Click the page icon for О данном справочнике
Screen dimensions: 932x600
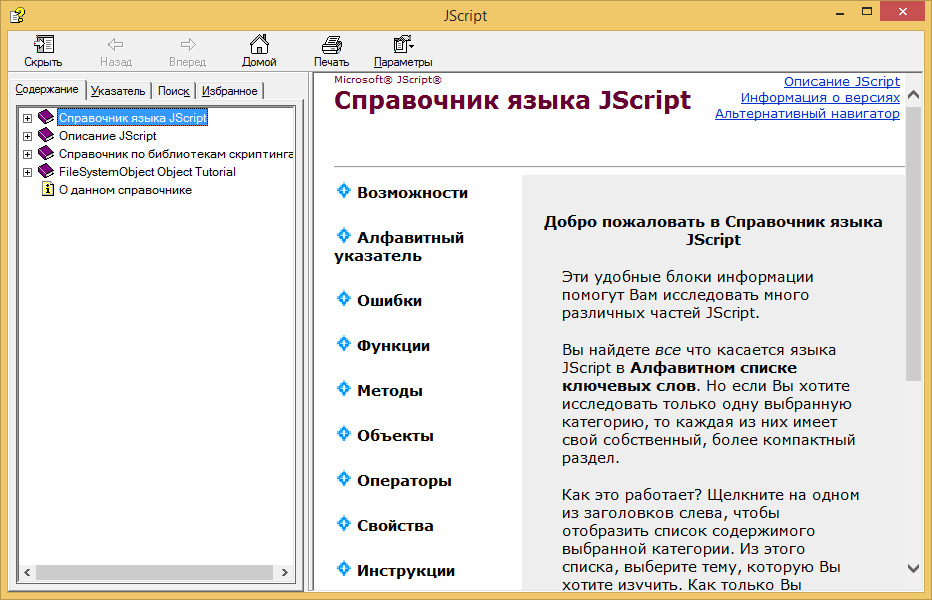click(x=47, y=190)
